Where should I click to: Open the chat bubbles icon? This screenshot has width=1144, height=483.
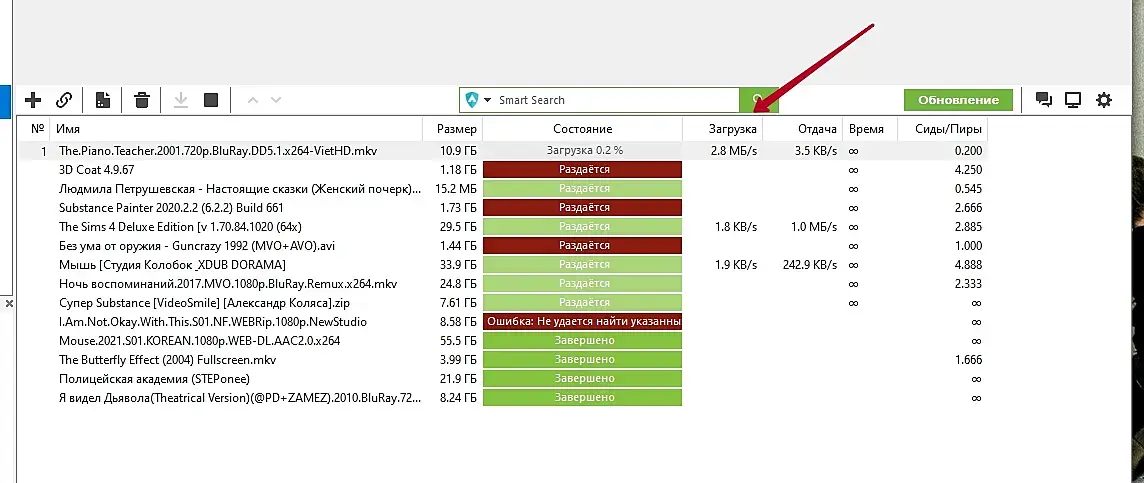tap(1044, 100)
